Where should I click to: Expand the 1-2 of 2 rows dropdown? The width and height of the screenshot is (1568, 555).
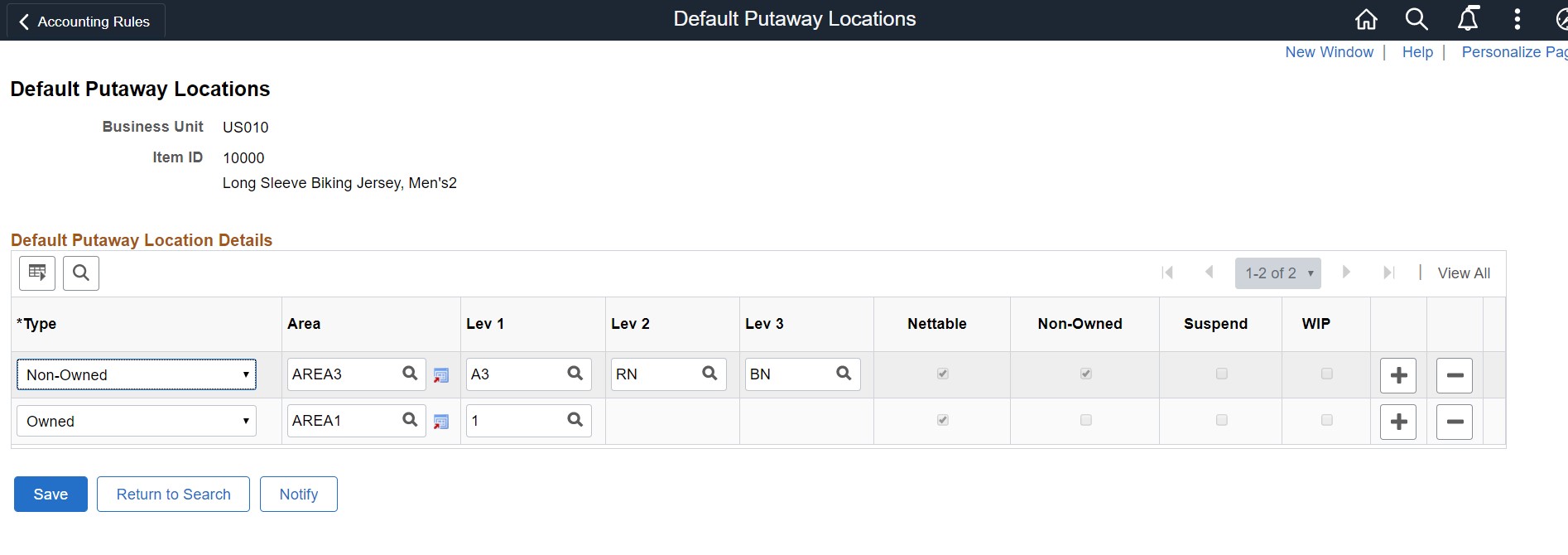point(1277,273)
